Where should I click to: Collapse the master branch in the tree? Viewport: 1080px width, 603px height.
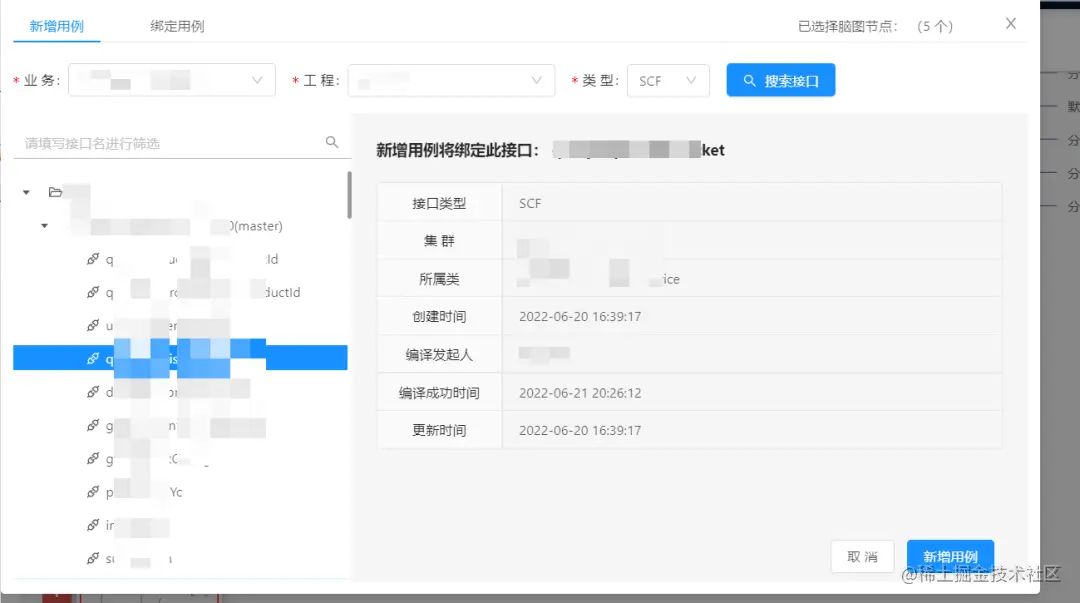tap(44, 225)
